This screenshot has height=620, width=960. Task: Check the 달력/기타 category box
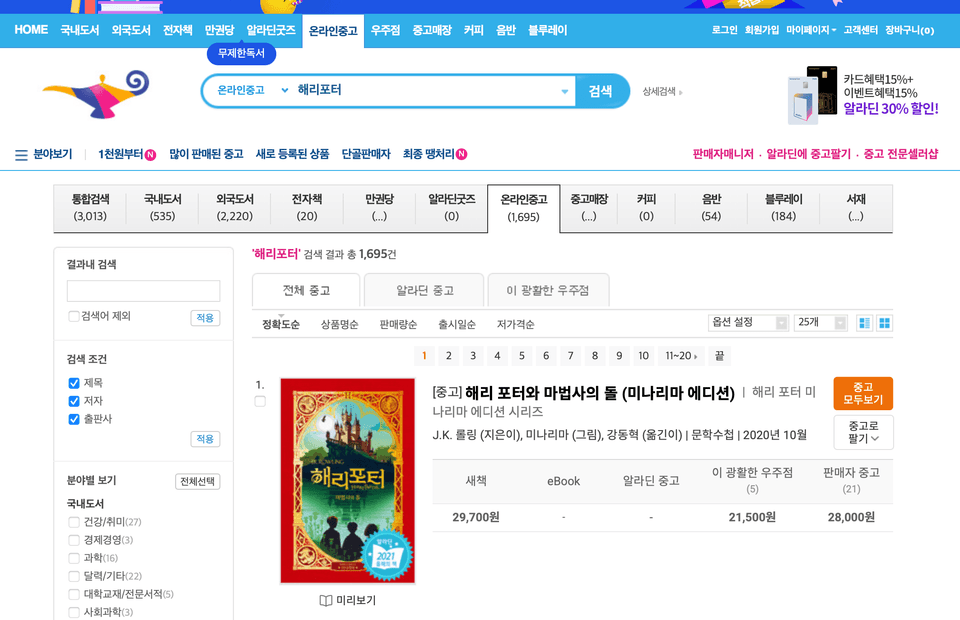pyautogui.click(x=74, y=576)
